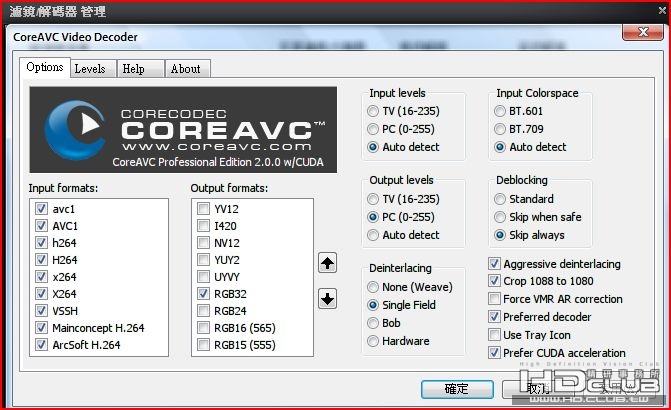Enable RGB15 (555) output format
This screenshot has height=410, width=671.
(203, 345)
